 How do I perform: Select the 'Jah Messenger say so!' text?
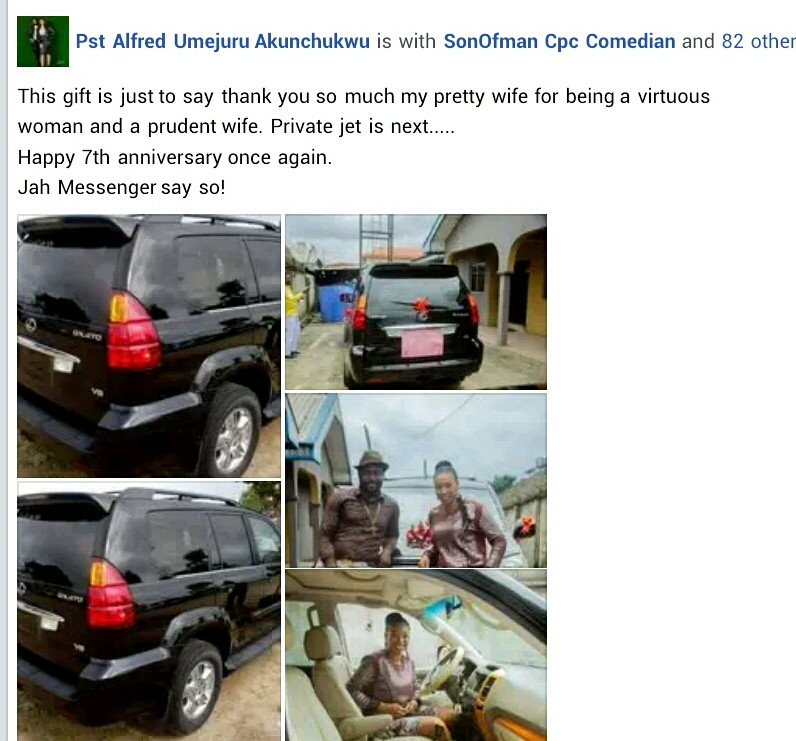coord(121,187)
